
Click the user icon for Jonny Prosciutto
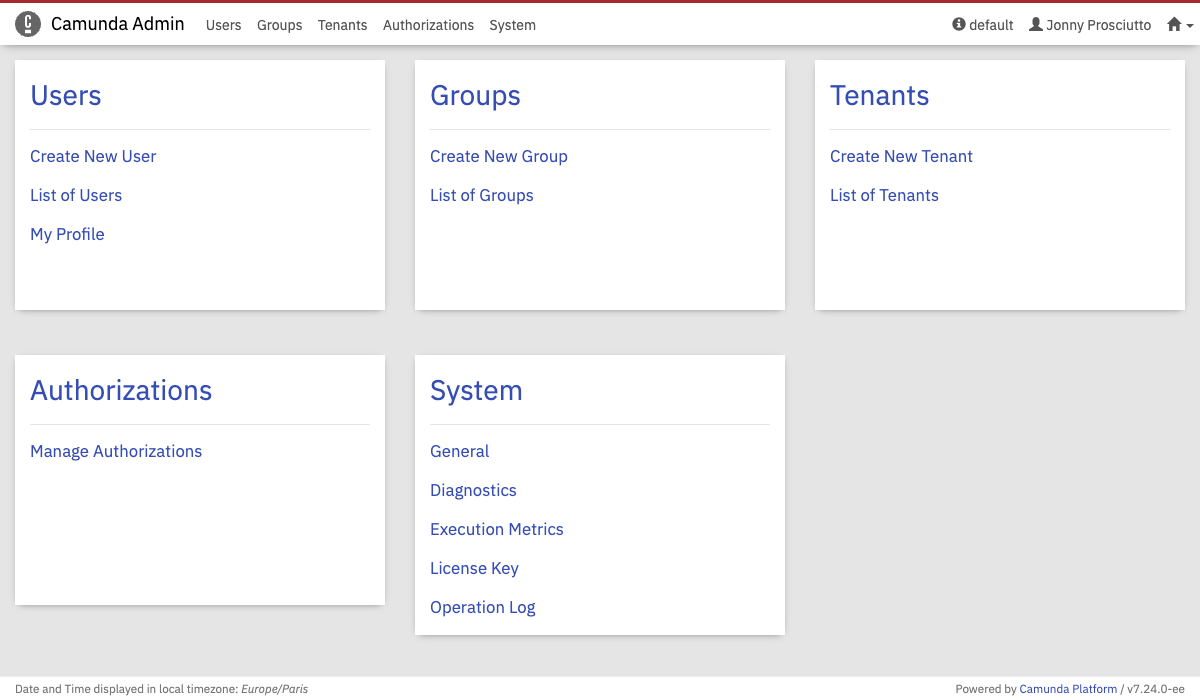[1036, 25]
